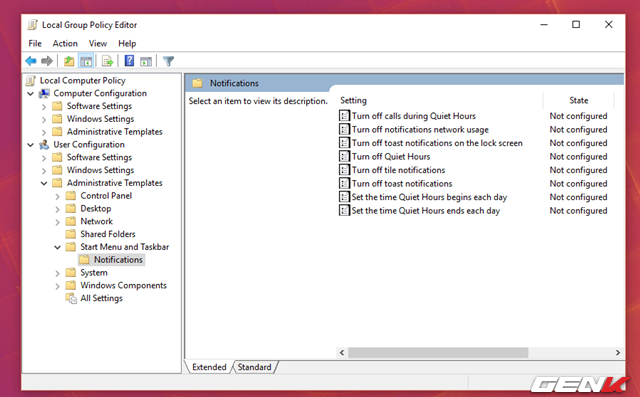This screenshot has height=397, width=640.
Task: Click Local Computer Policy root icon
Action: (x=31, y=80)
